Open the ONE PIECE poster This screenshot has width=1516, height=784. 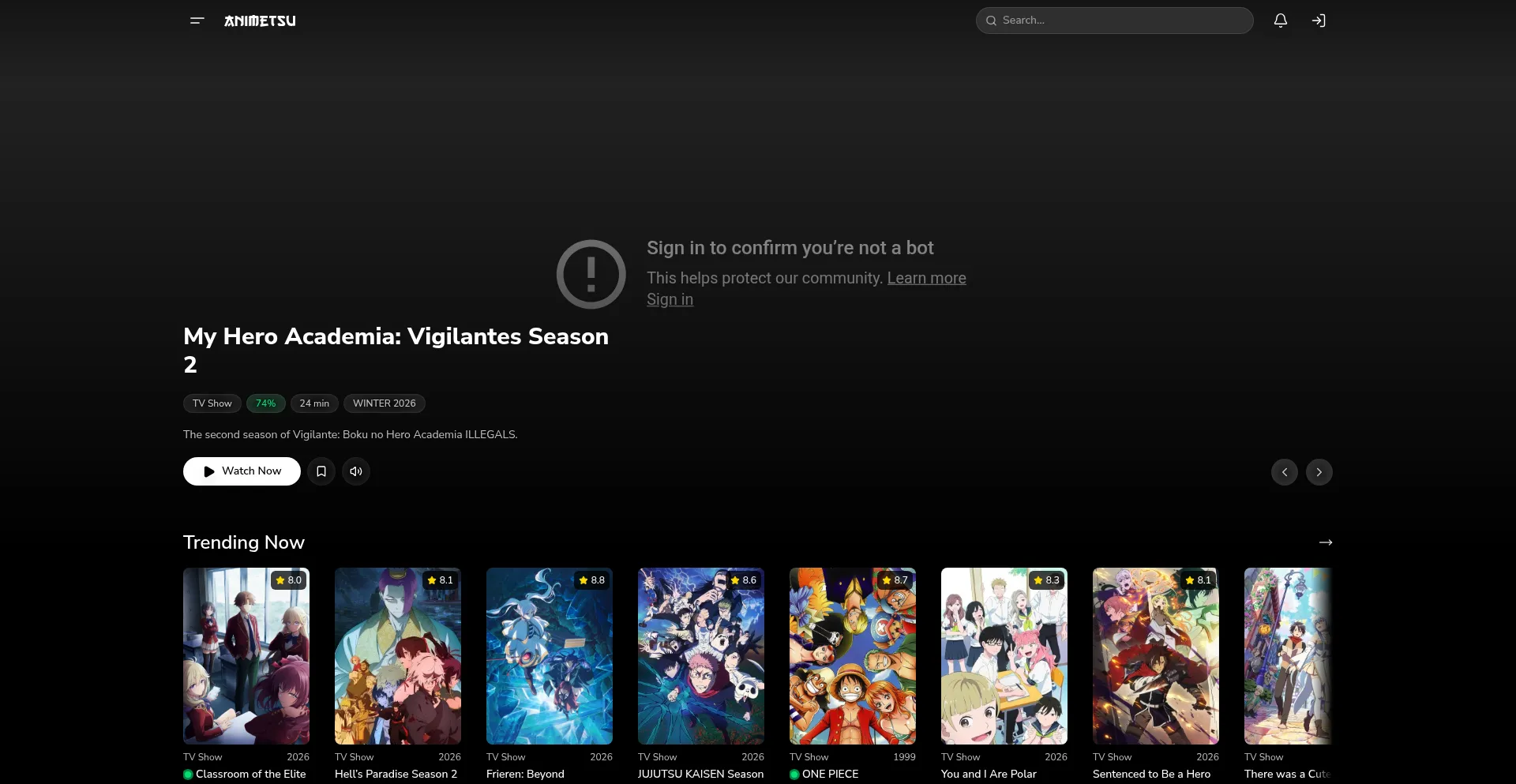tap(853, 656)
